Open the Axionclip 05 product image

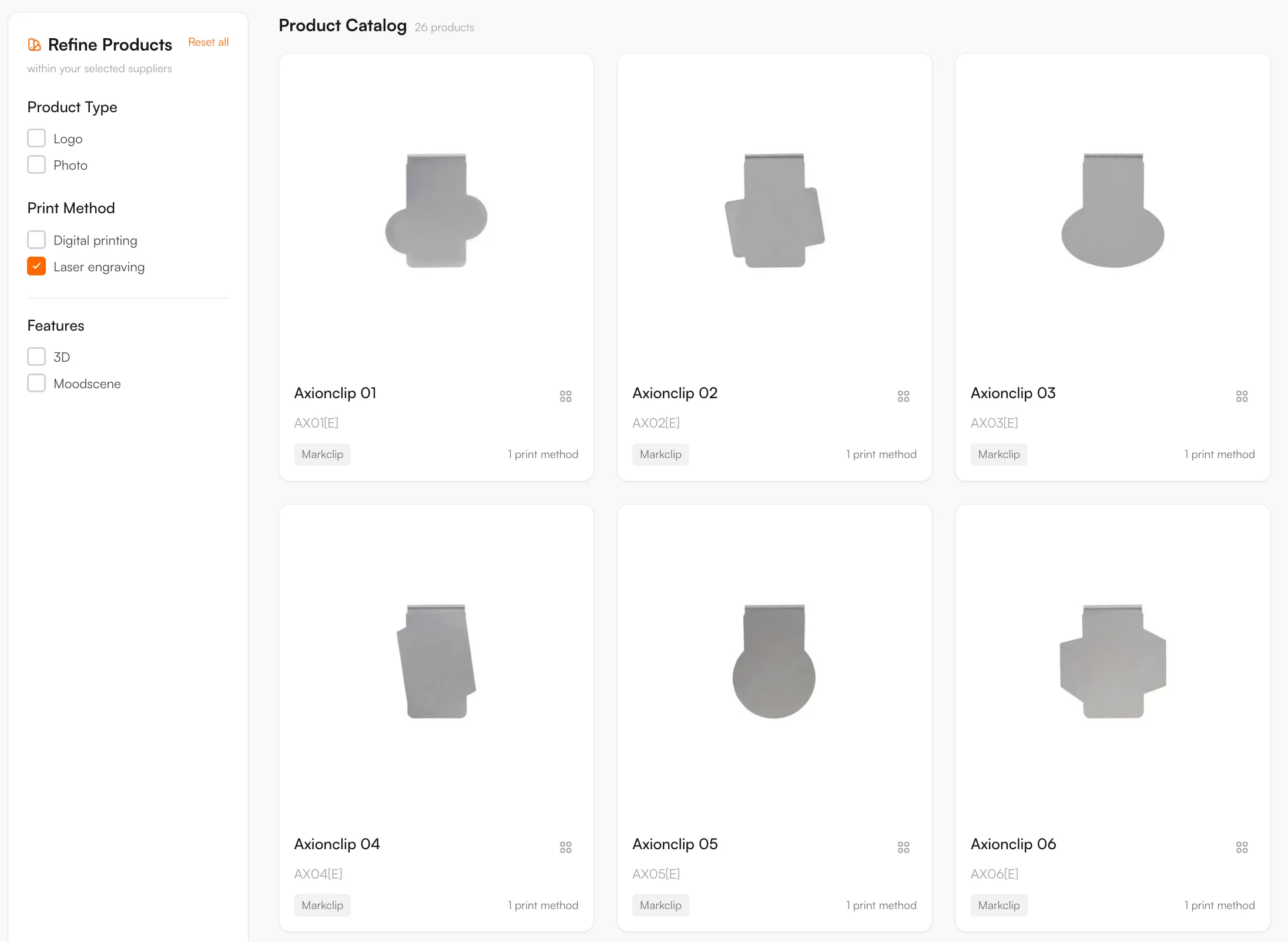(774, 661)
